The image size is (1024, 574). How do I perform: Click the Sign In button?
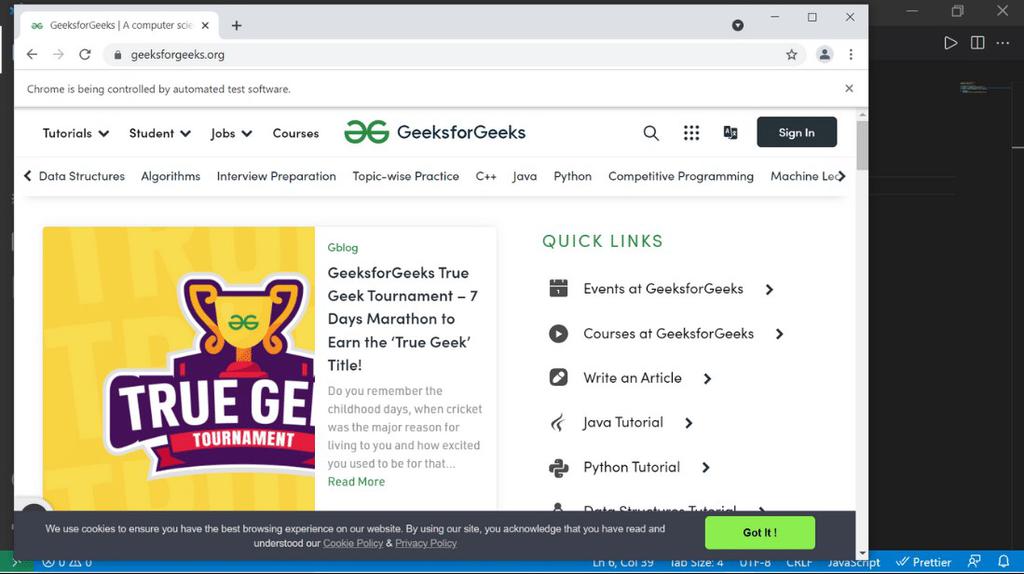coord(797,132)
